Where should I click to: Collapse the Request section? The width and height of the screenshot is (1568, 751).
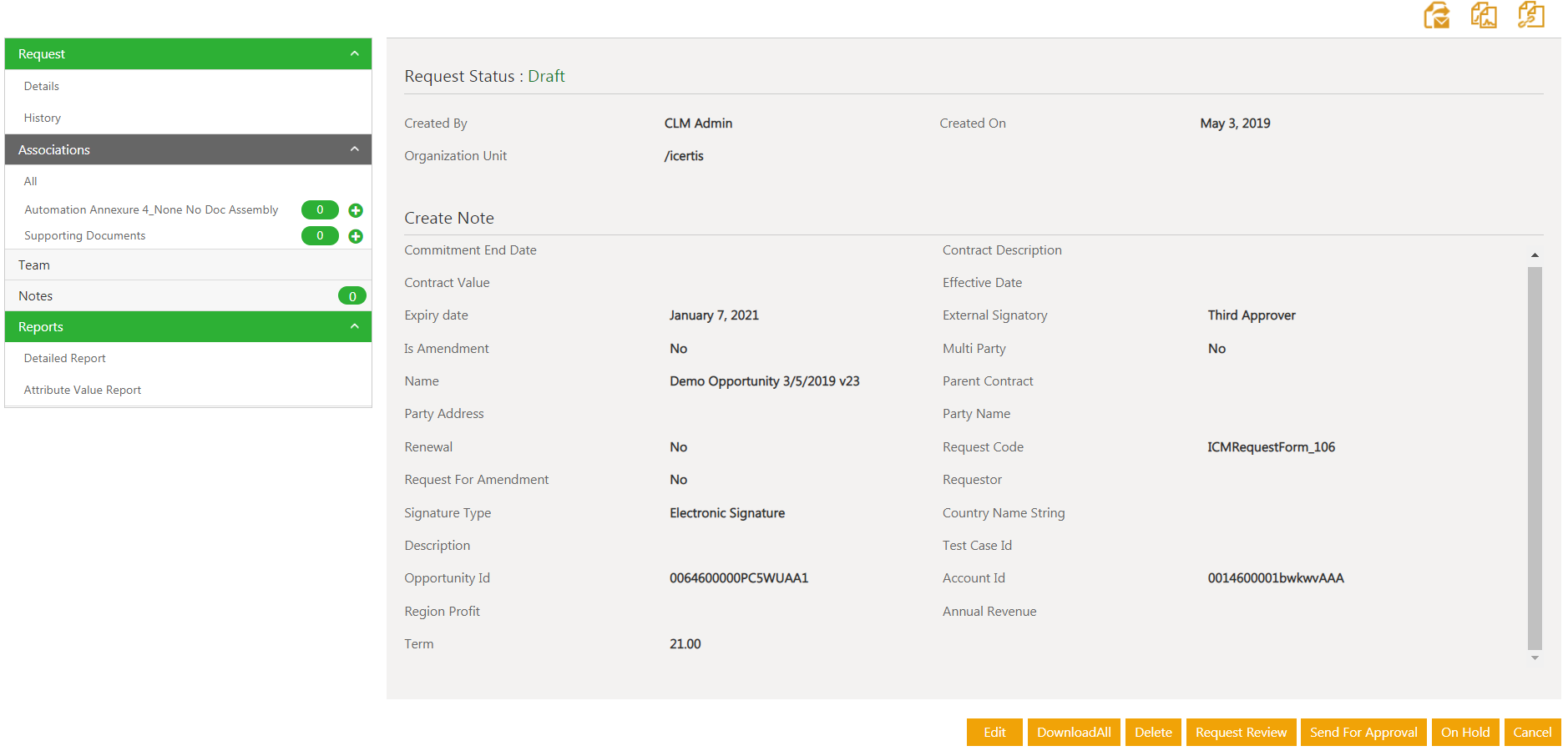pos(355,54)
